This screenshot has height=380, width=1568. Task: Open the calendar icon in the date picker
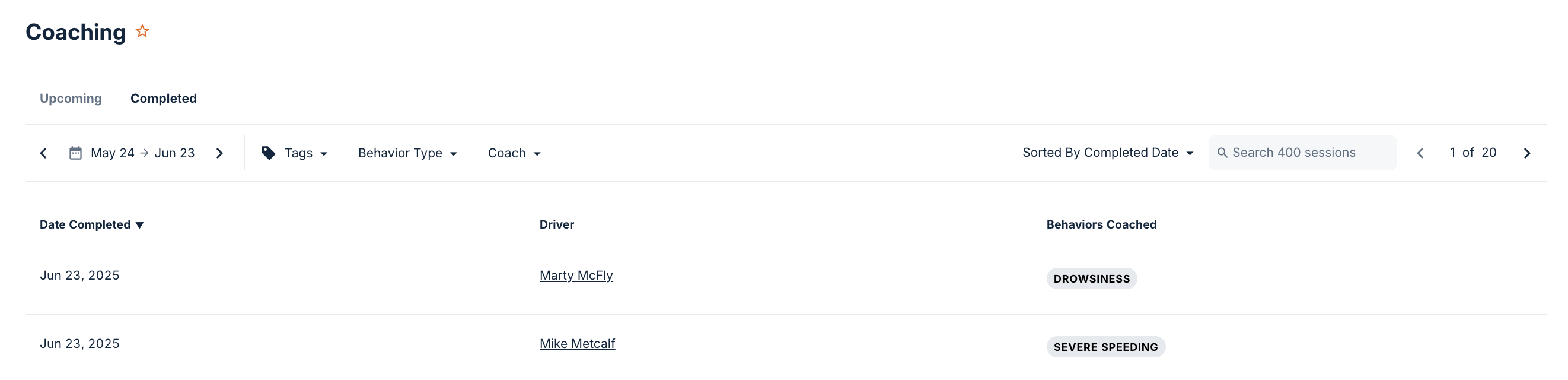pos(74,153)
